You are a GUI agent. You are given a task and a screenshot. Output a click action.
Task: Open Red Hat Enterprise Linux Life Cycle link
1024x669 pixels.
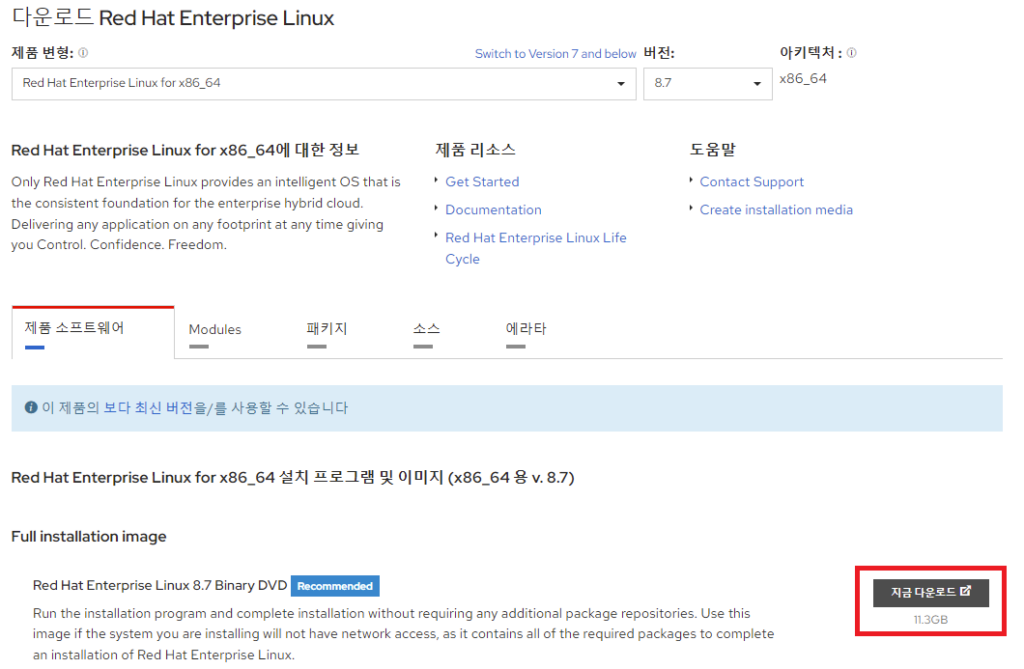pos(536,248)
